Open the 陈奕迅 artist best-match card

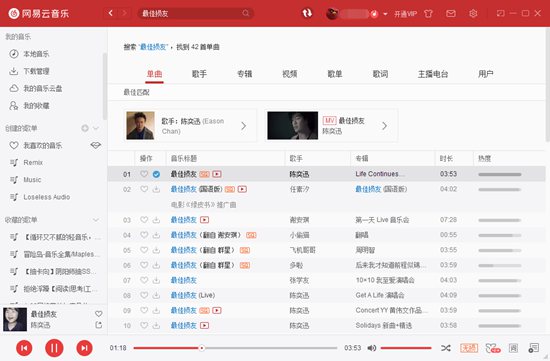[190, 126]
